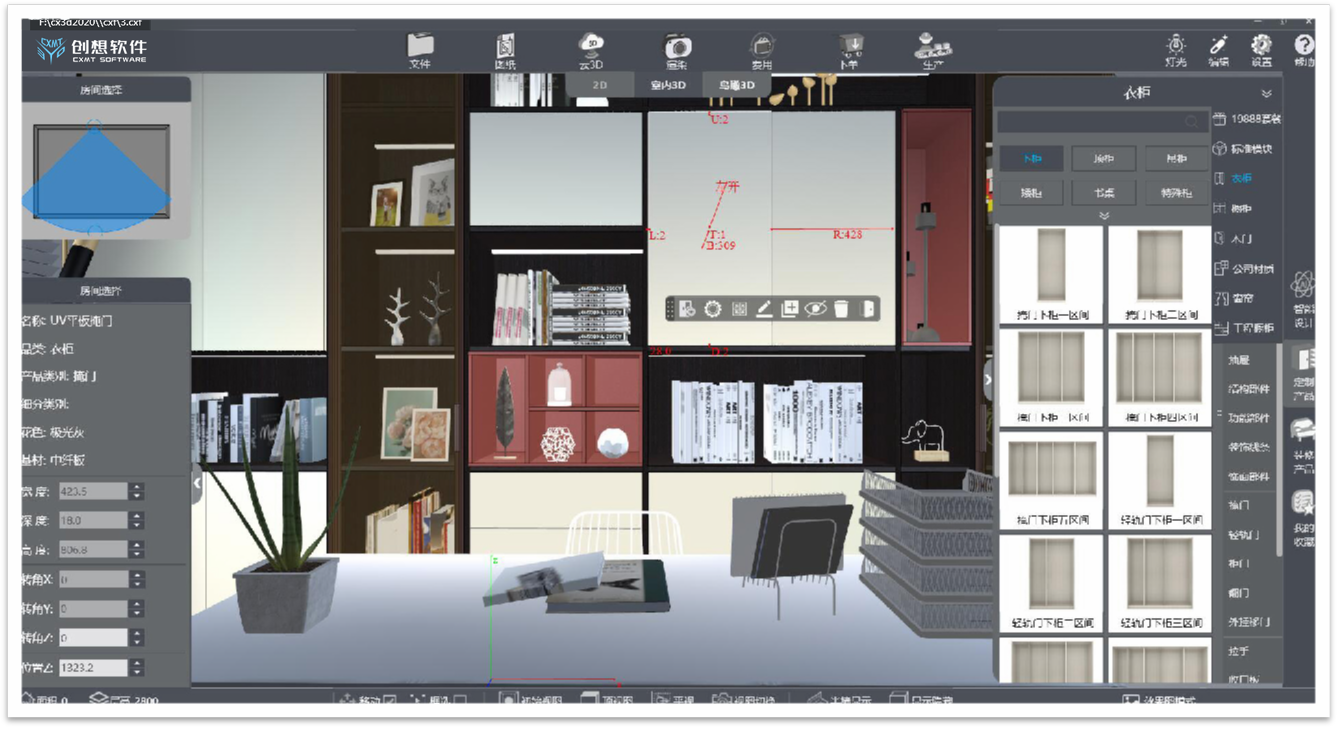Click the room minimap blue view cone
Viewport: 1339px width, 729px height.
95,178
